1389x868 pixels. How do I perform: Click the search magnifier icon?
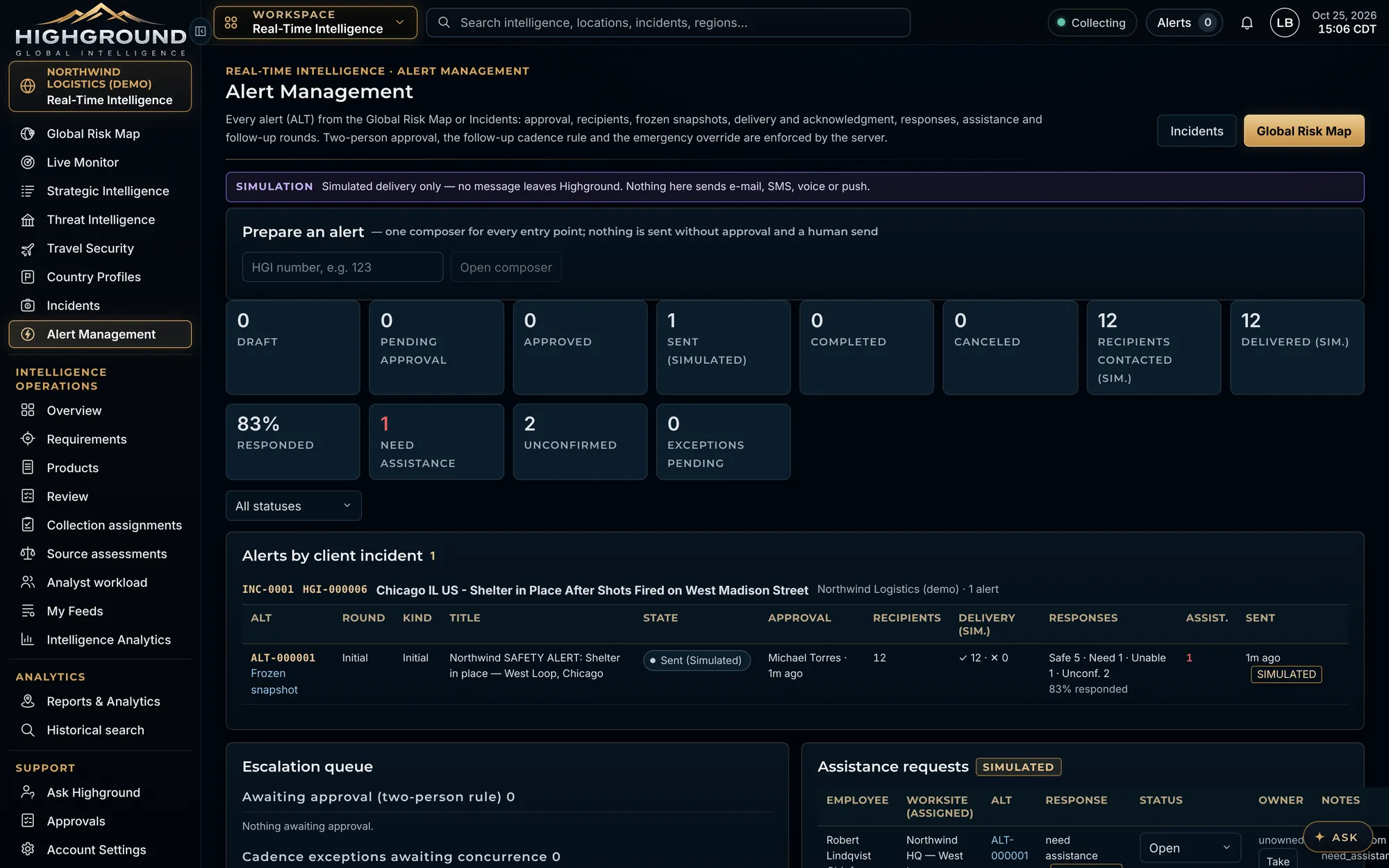pyautogui.click(x=444, y=23)
